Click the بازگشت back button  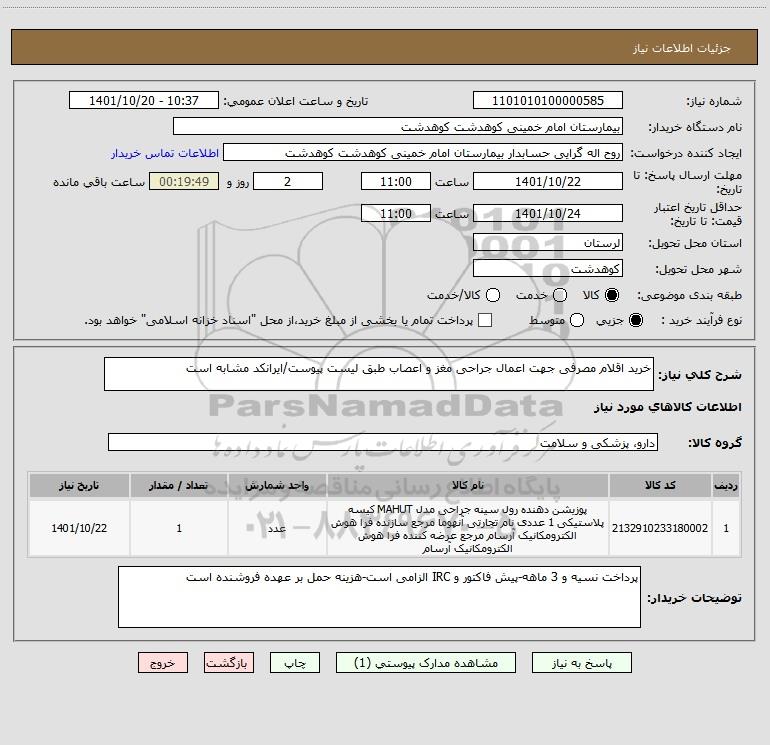tap(229, 663)
